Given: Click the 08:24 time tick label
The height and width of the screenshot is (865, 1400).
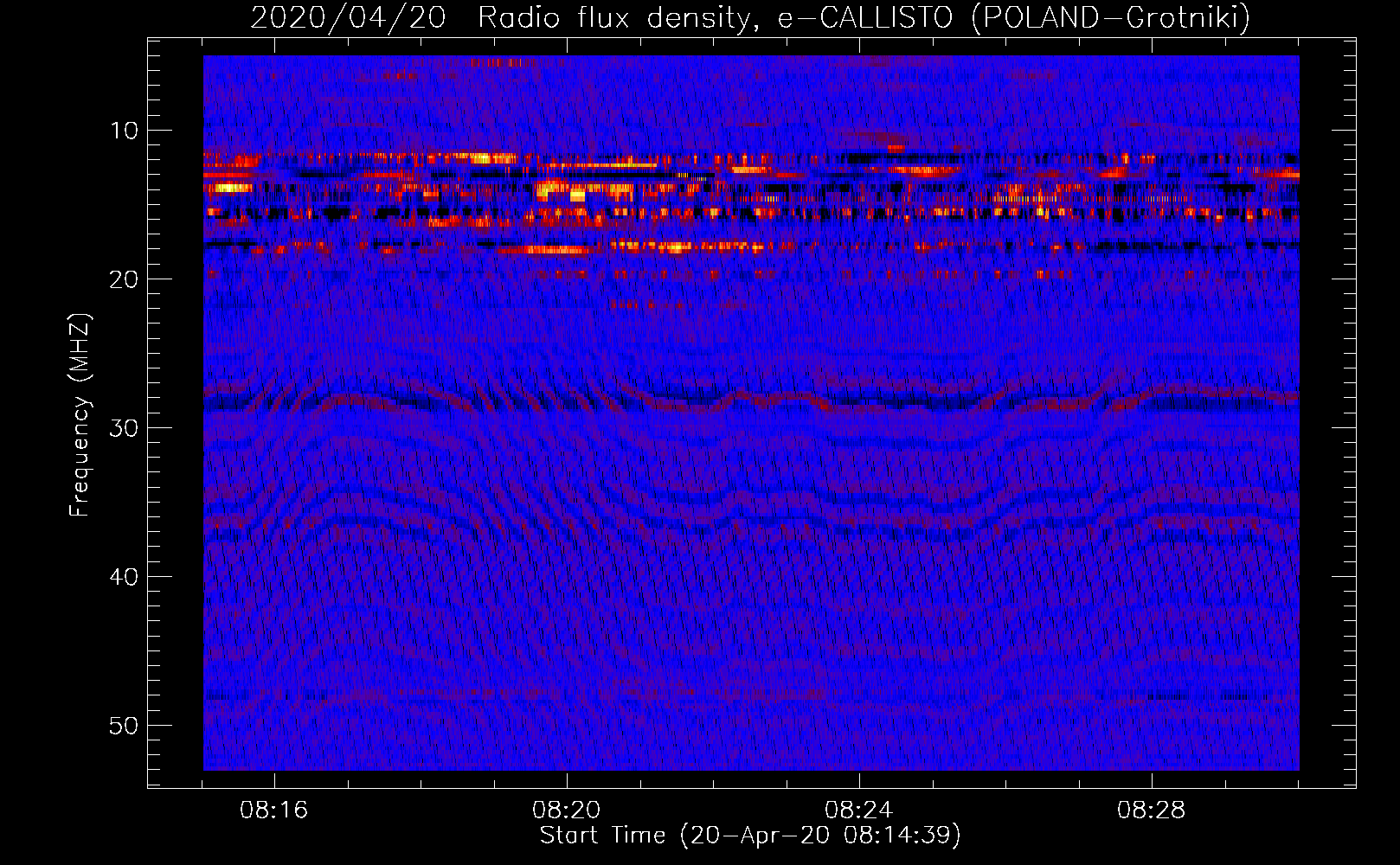Looking at the screenshot, I should click(x=859, y=811).
